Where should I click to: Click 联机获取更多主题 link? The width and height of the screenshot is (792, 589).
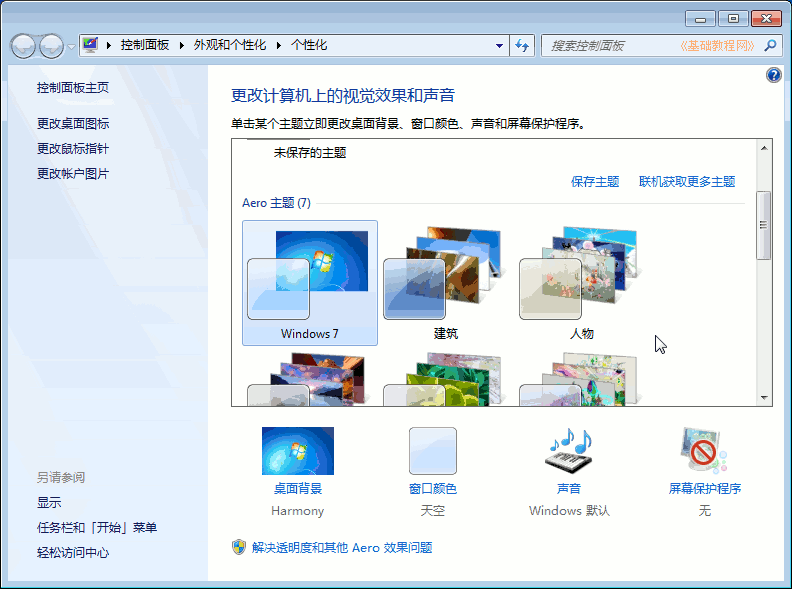tap(687, 182)
